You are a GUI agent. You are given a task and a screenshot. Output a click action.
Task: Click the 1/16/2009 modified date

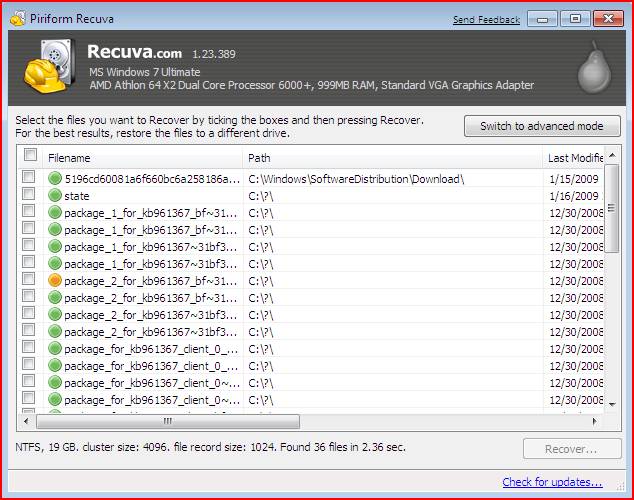click(574, 196)
